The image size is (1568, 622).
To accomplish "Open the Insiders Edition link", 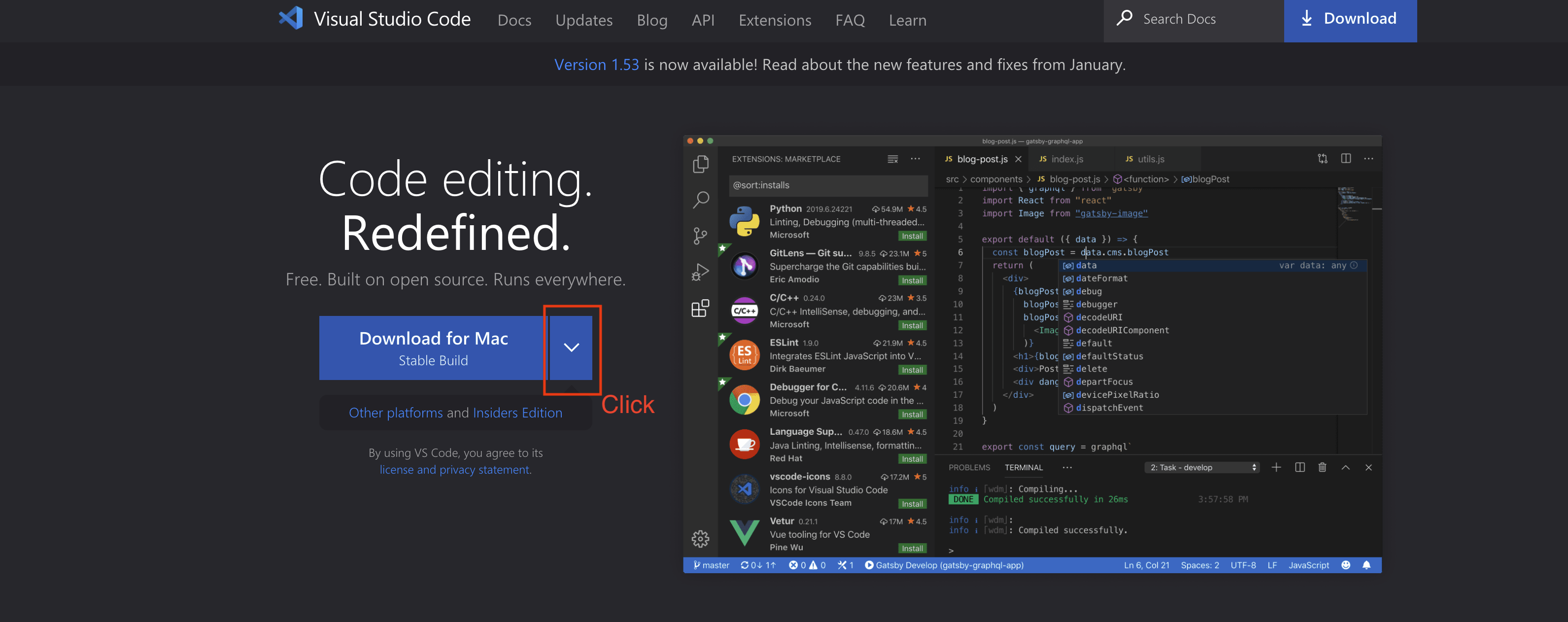I will point(517,413).
